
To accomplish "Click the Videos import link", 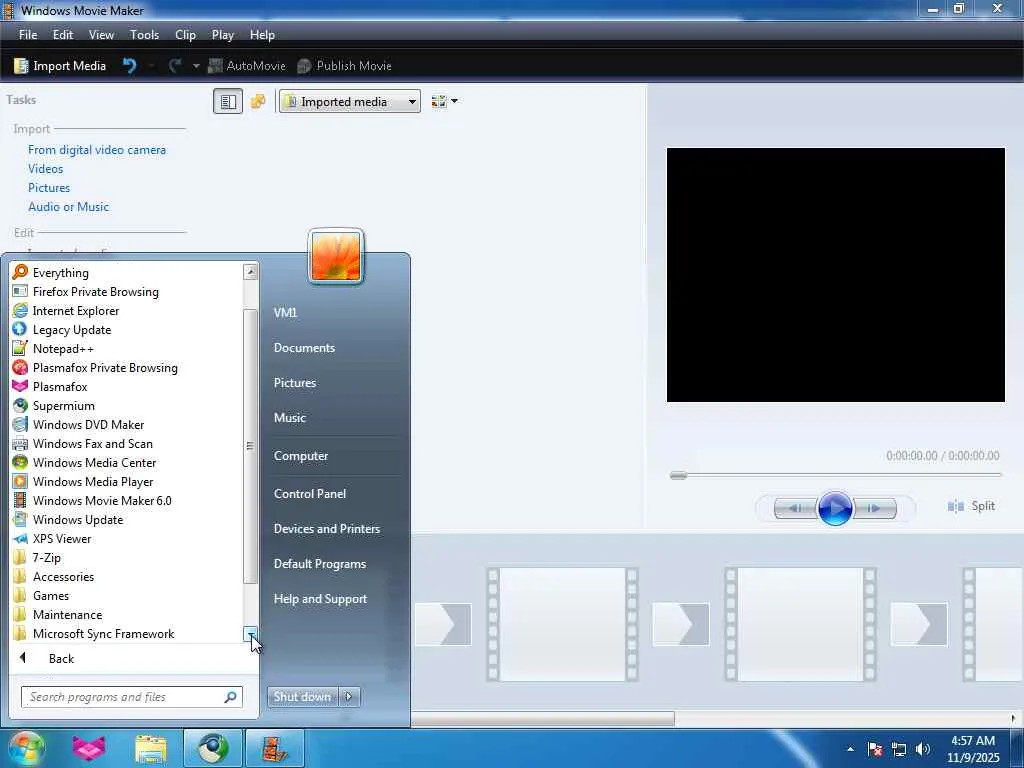I will coord(46,168).
